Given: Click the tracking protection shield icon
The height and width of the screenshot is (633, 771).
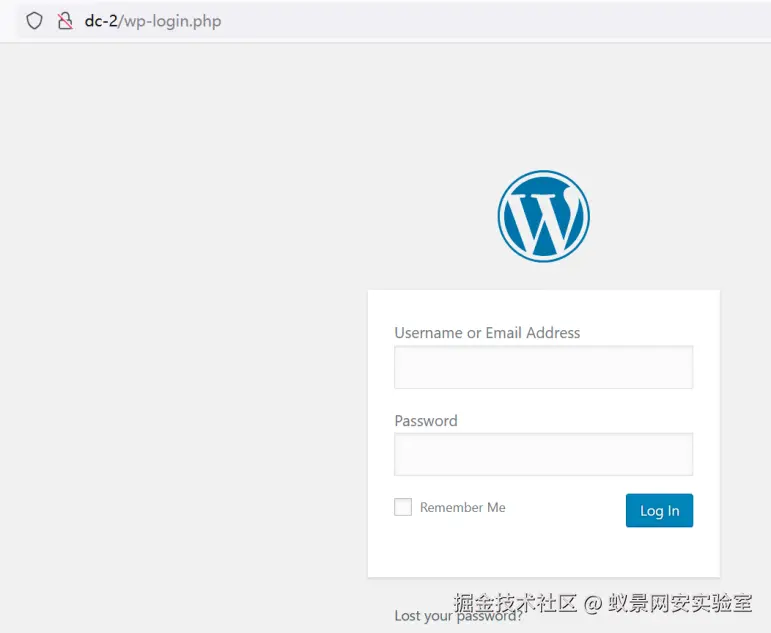Looking at the screenshot, I should coord(34,21).
